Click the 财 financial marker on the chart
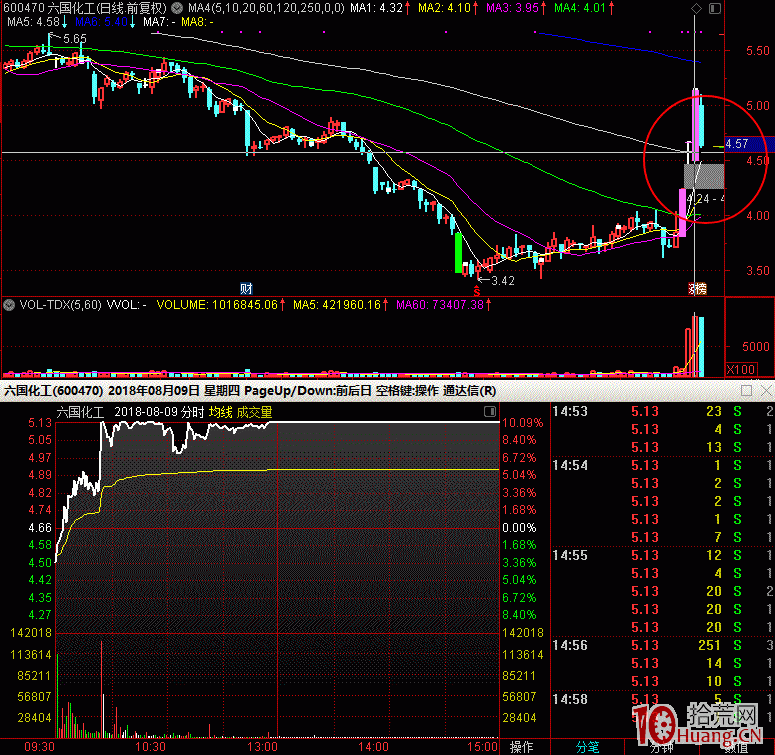Screen dimensions: 775x755 pyautogui.click(x=246, y=289)
